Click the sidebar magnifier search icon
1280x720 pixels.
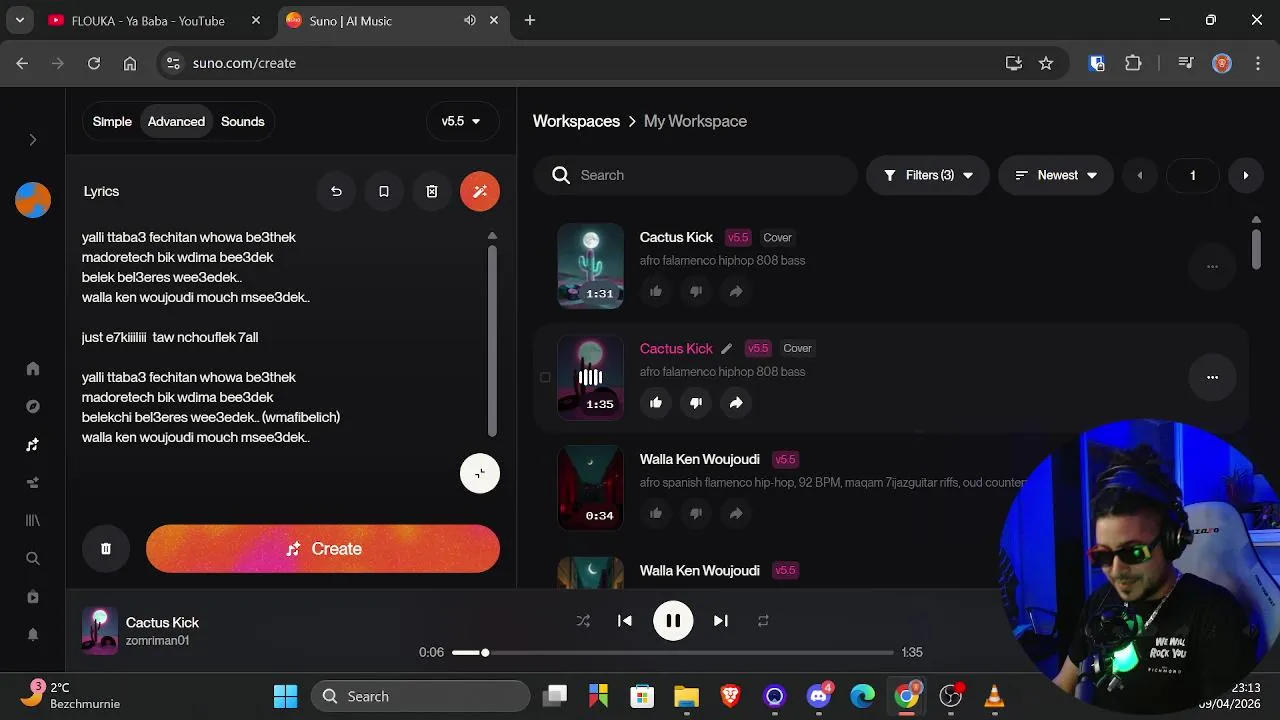(33, 559)
